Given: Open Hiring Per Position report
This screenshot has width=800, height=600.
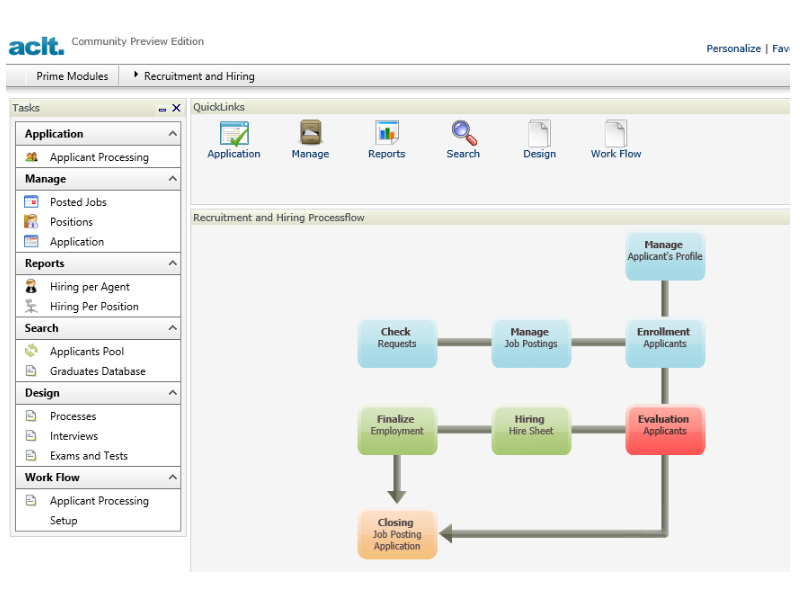Looking at the screenshot, I should 94,307.
